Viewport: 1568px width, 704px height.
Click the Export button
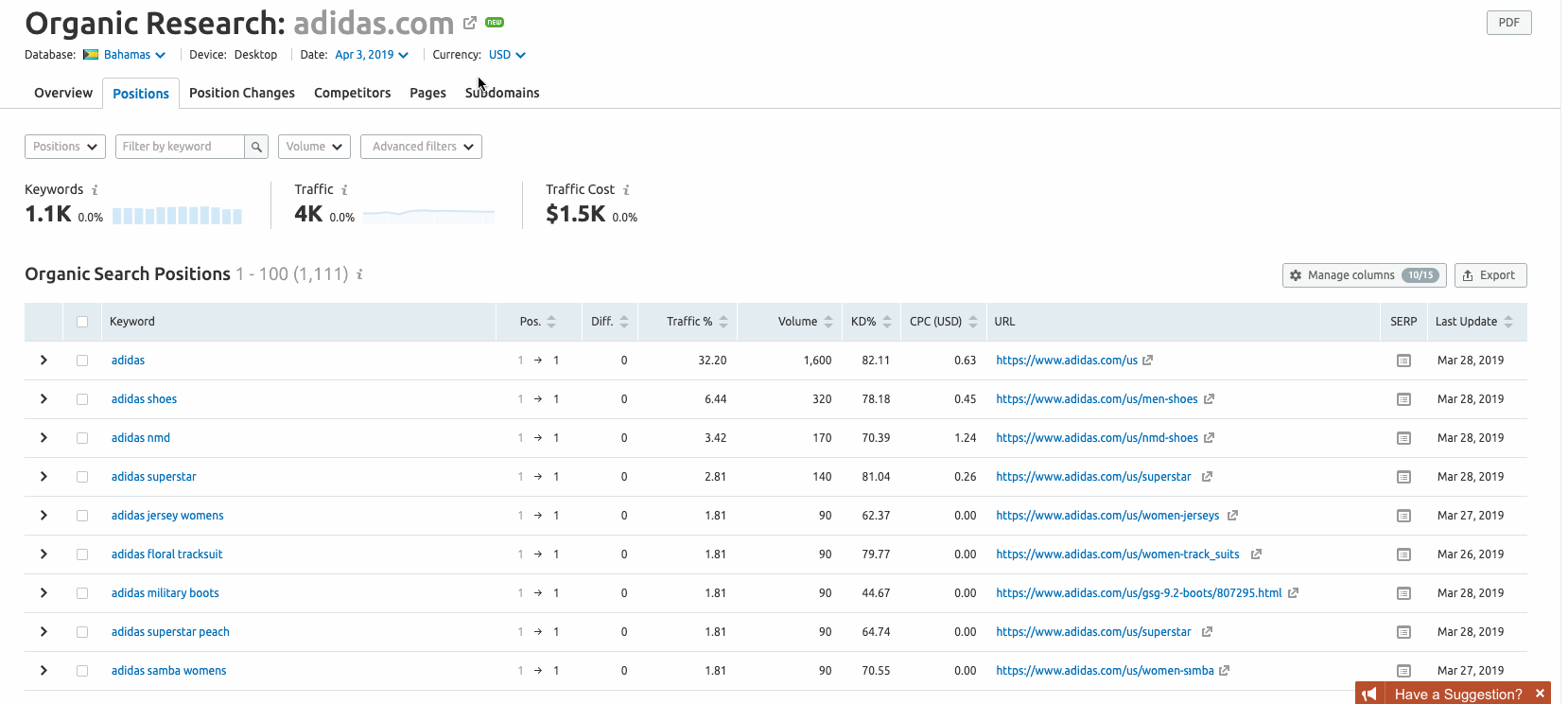(1490, 275)
